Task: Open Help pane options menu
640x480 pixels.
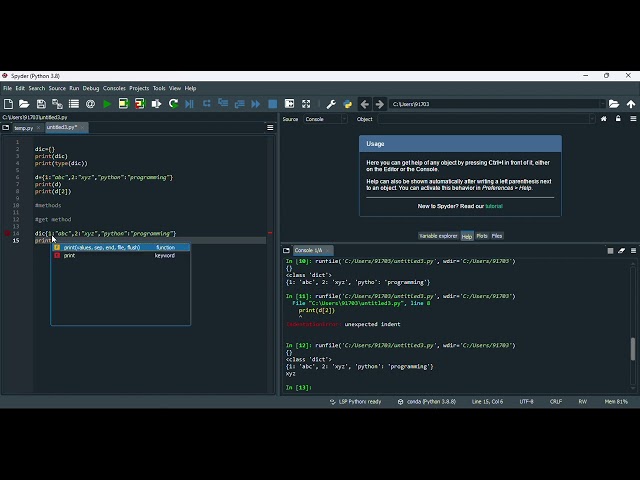Action: pos(633,119)
